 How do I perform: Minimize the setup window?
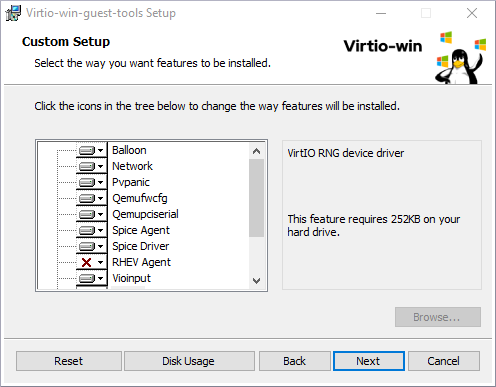click(x=381, y=13)
